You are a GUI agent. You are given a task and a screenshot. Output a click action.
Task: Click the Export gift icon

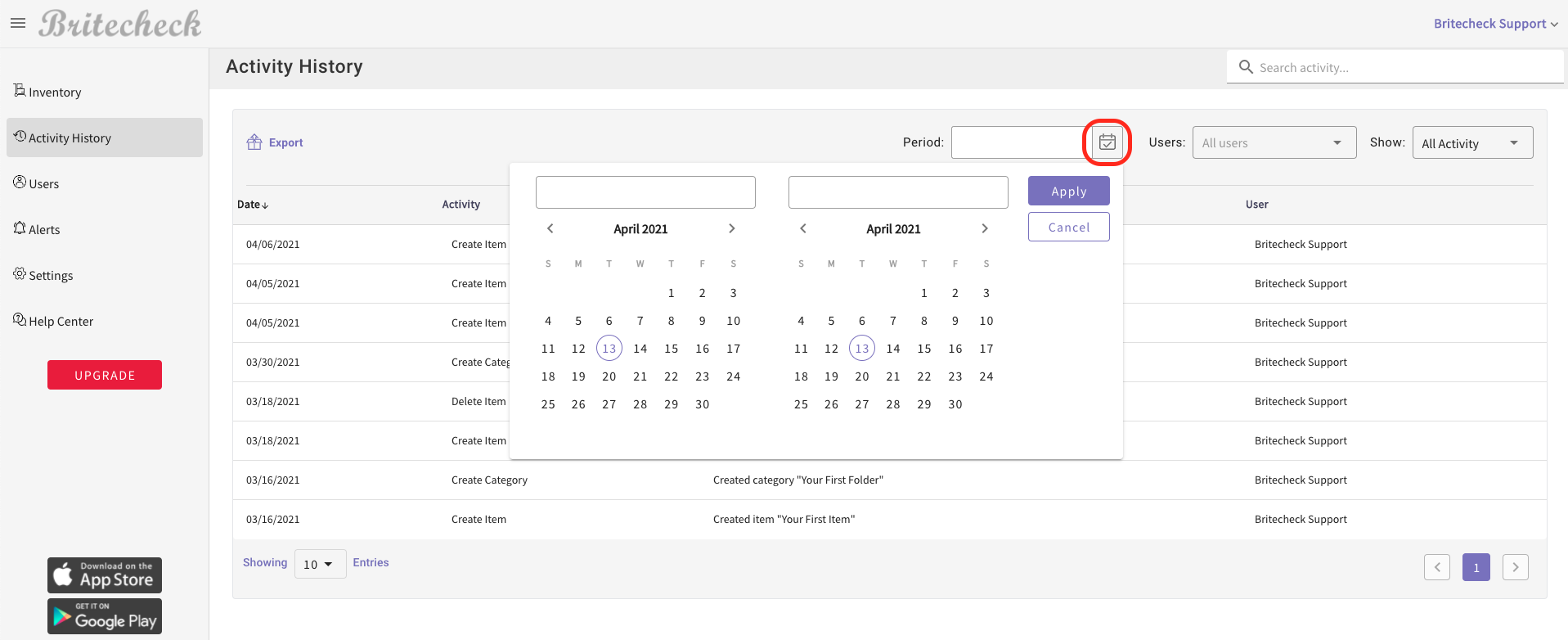tap(254, 142)
